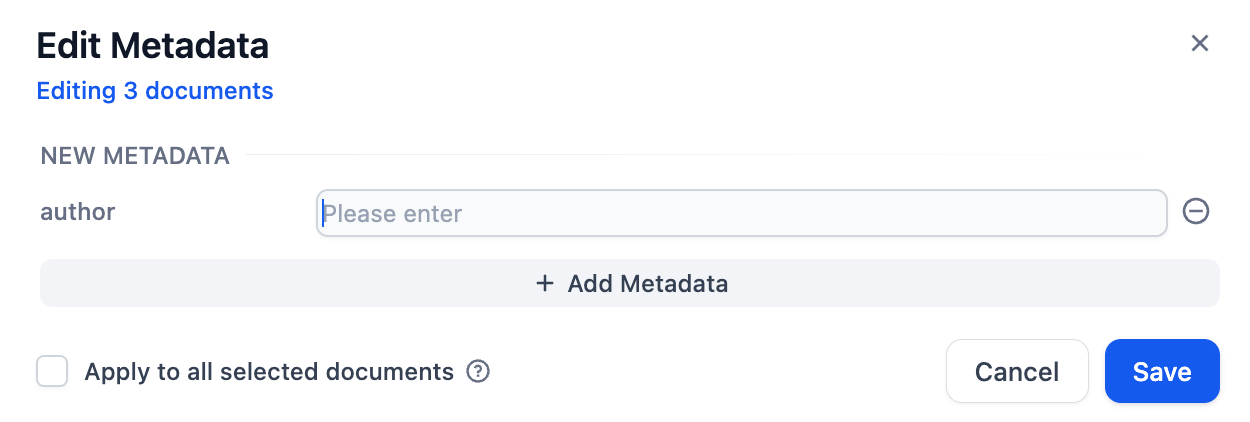Click the "Apply to all selected documents" label
1250x422 pixels.
pos(269,372)
